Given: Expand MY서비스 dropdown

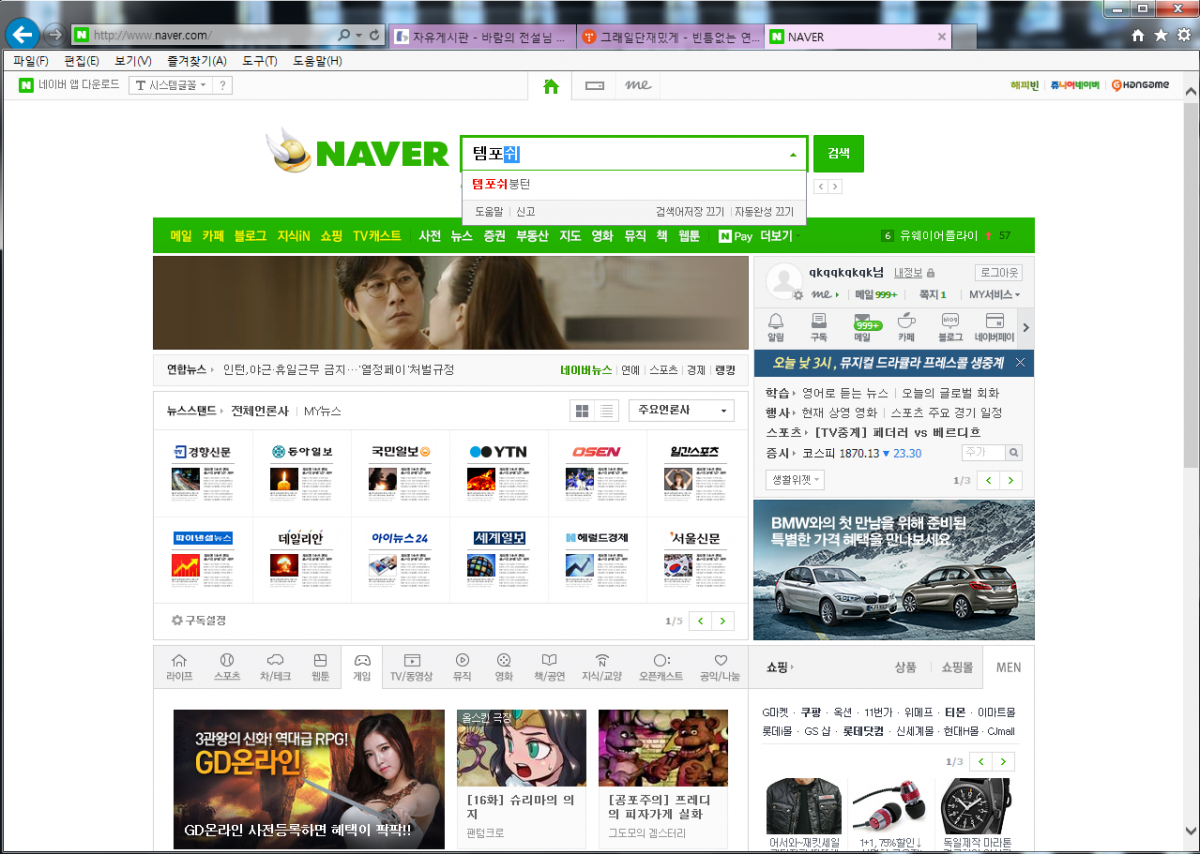Looking at the screenshot, I should (994, 295).
